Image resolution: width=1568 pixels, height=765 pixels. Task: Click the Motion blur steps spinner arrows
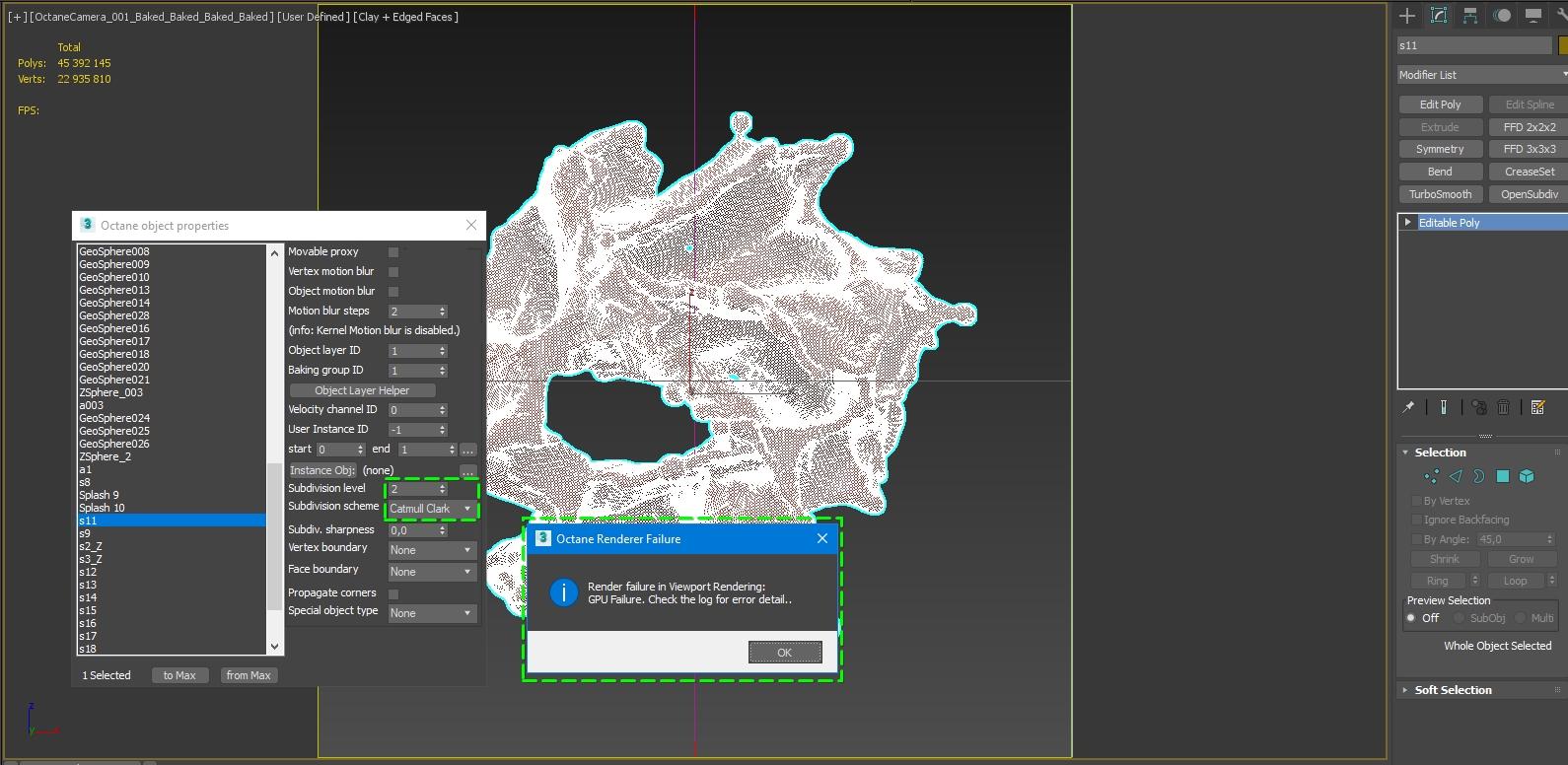coord(443,312)
